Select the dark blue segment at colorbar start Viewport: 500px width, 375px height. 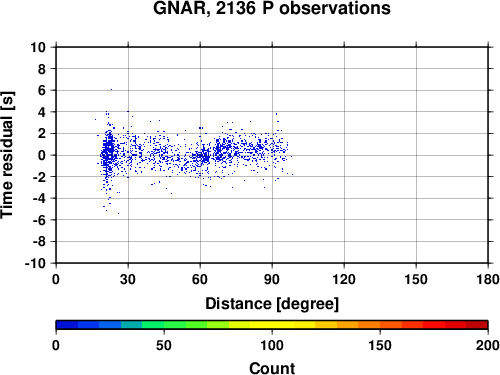[x=67, y=325]
